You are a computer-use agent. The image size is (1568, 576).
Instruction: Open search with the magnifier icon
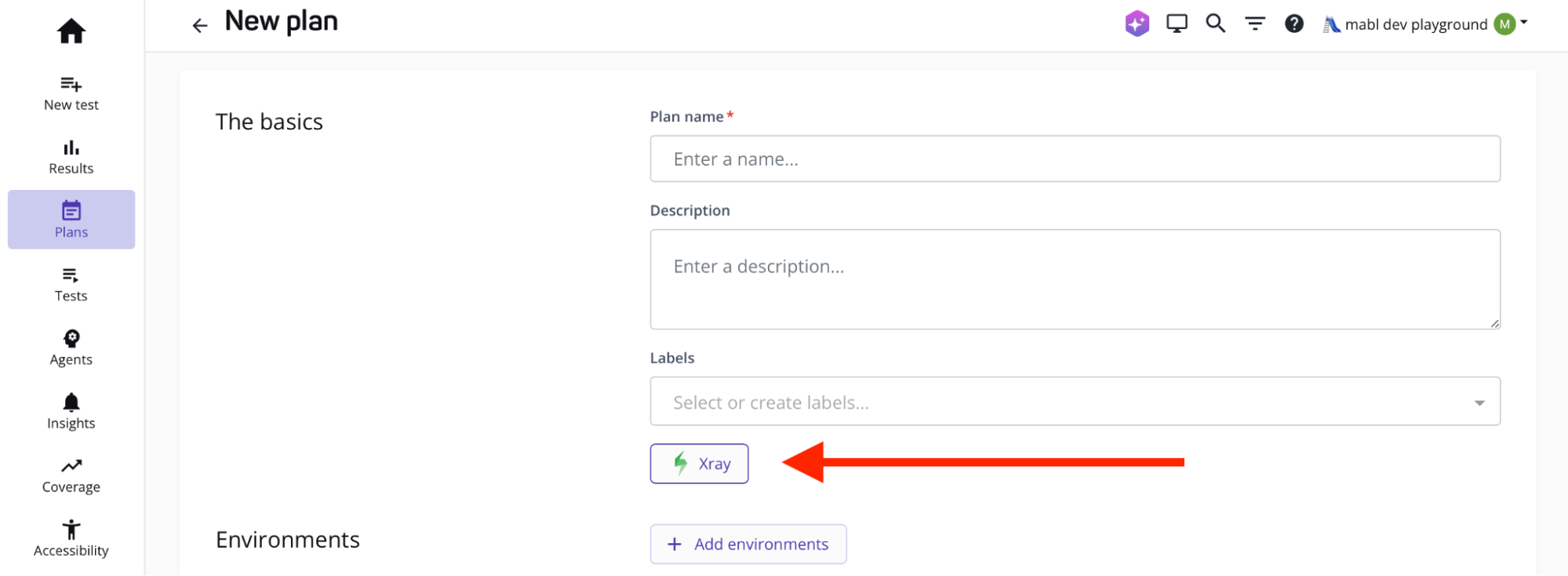coord(1216,24)
